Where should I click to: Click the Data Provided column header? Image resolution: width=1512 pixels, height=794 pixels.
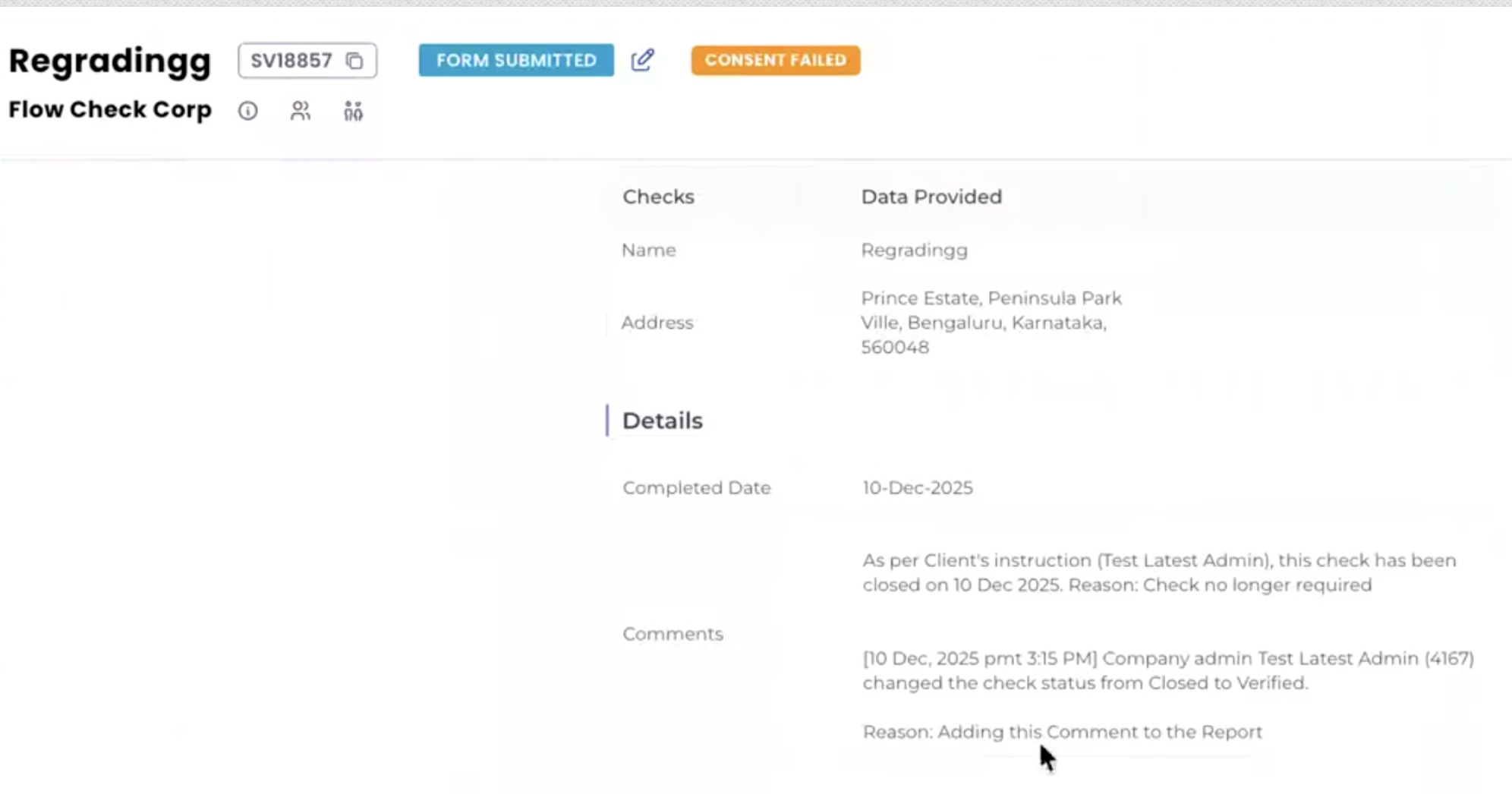931,197
